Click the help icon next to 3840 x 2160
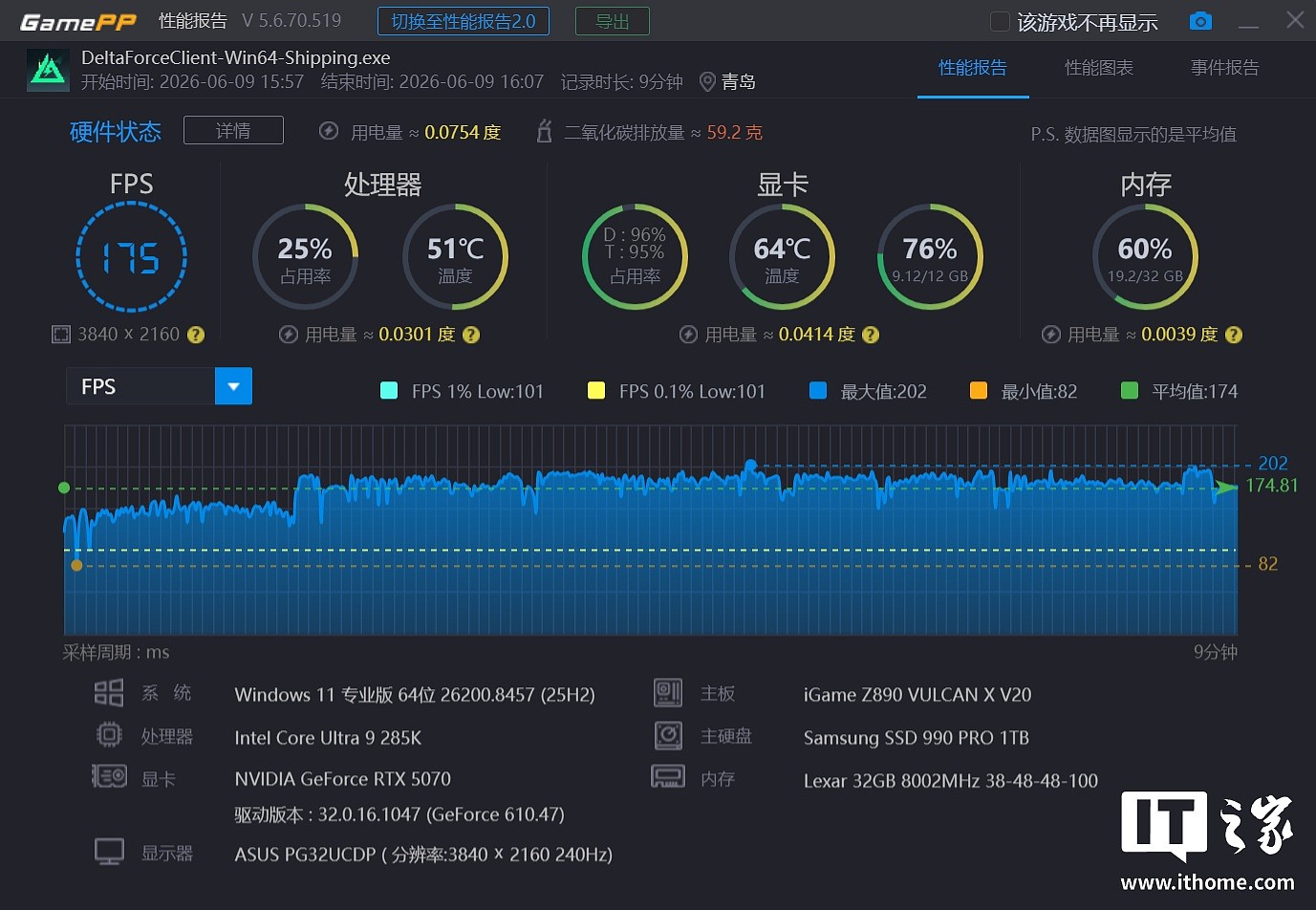Screen dimensions: 1316x910 (196, 335)
